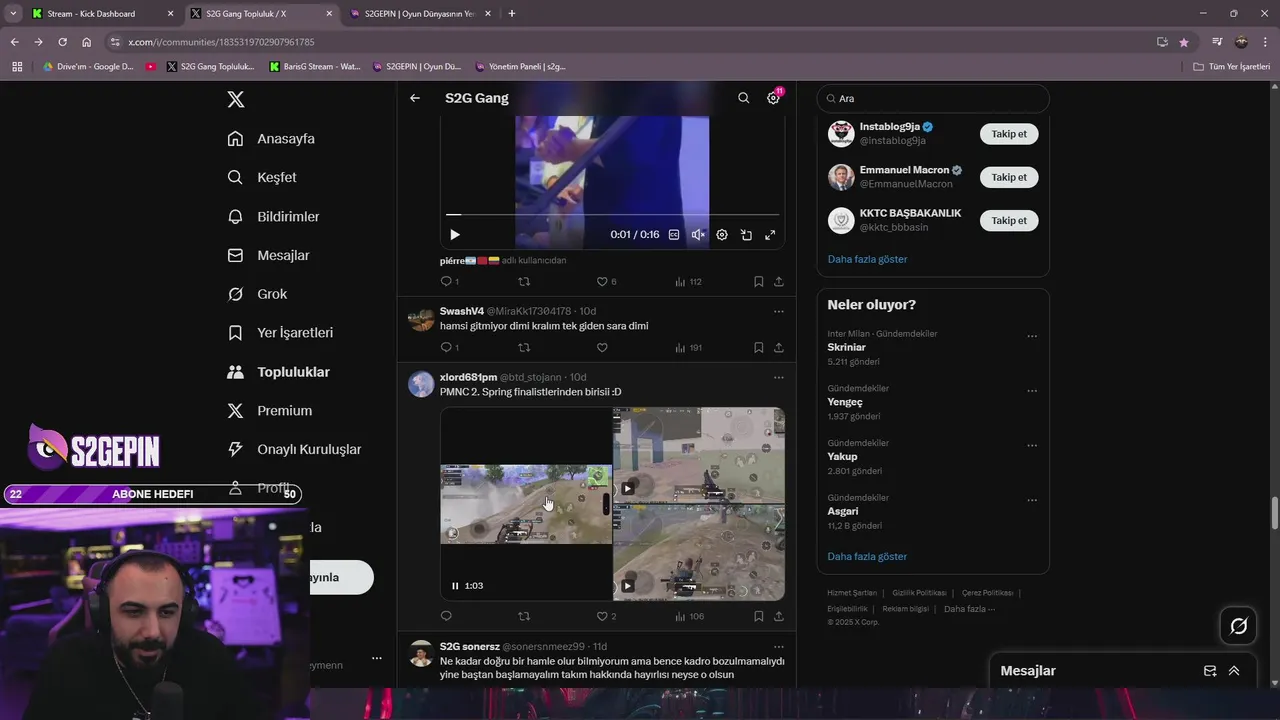
Task: Search within the S2G Gang community
Action: coord(743,98)
